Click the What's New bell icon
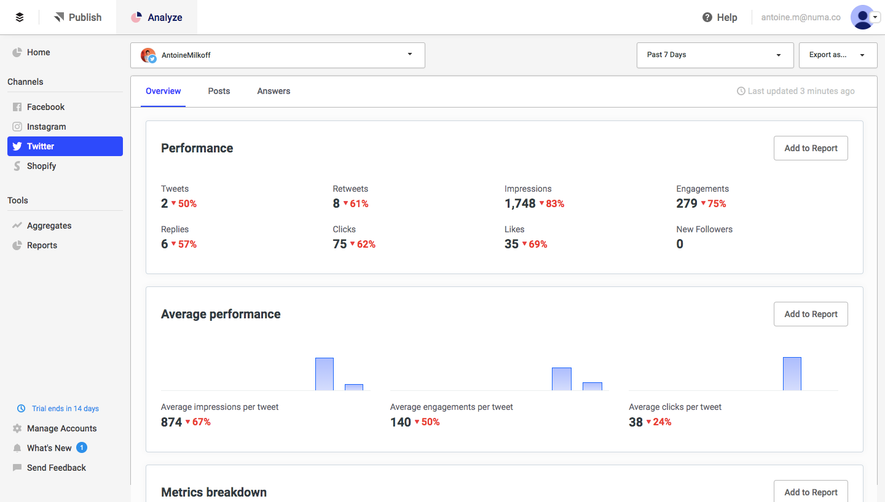The height and width of the screenshot is (502, 885). (17, 448)
